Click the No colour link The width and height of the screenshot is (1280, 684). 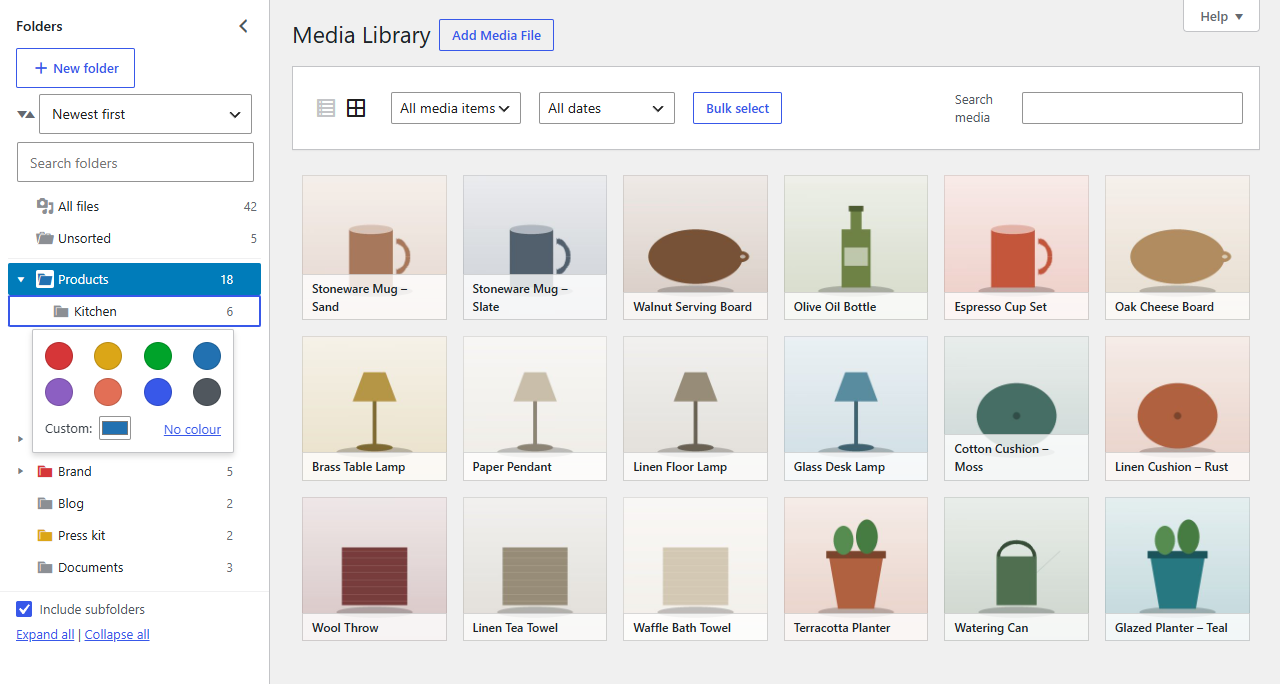tap(192, 429)
